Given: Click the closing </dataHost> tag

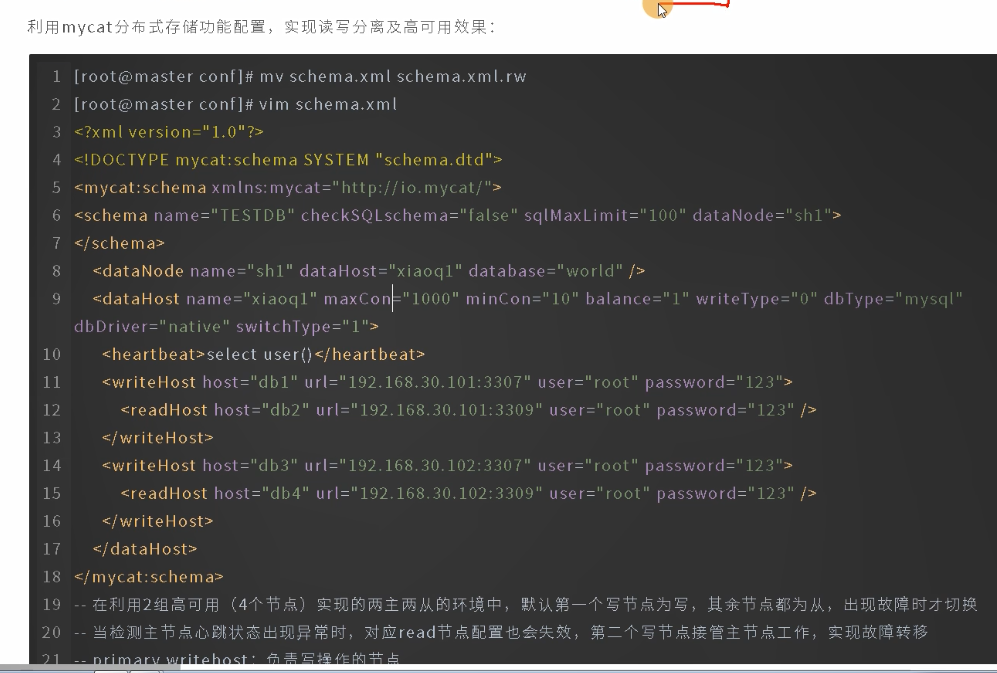Looking at the screenshot, I should (x=145, y=549).
